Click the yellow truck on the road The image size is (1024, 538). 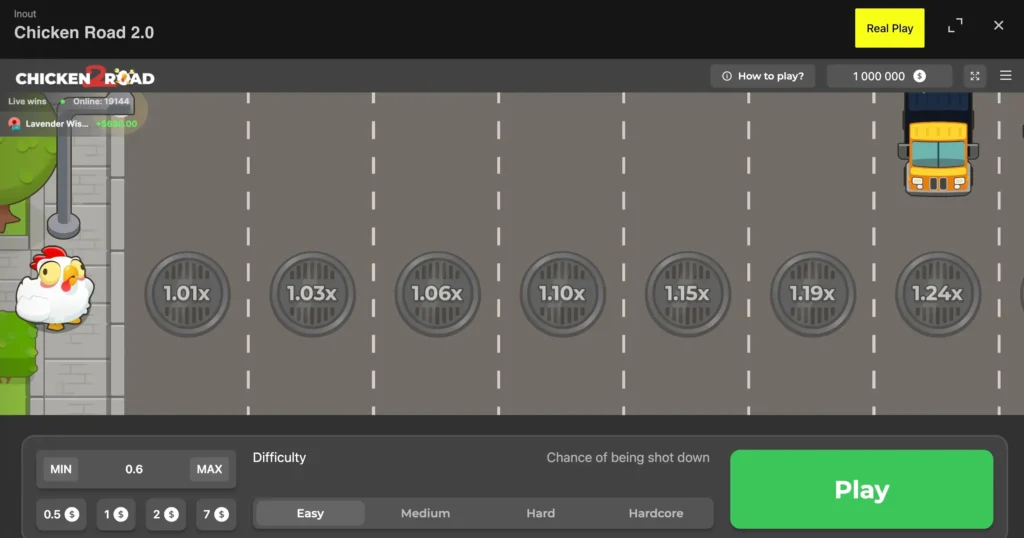click(938, 145)
